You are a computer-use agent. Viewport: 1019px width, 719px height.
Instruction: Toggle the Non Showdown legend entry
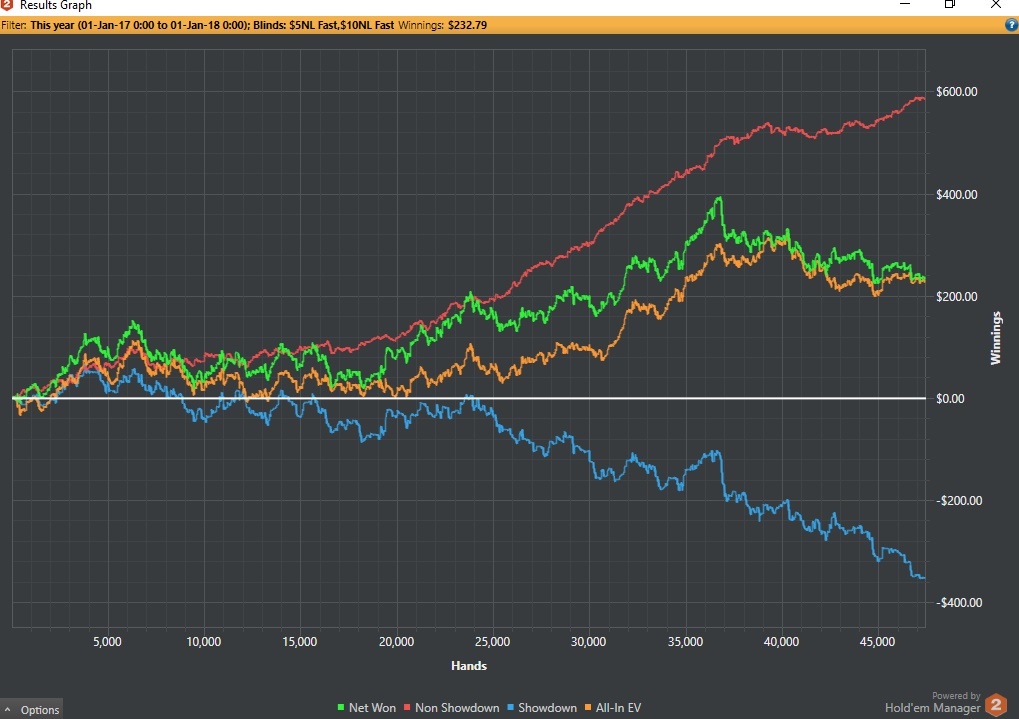[x=452, y=708]
